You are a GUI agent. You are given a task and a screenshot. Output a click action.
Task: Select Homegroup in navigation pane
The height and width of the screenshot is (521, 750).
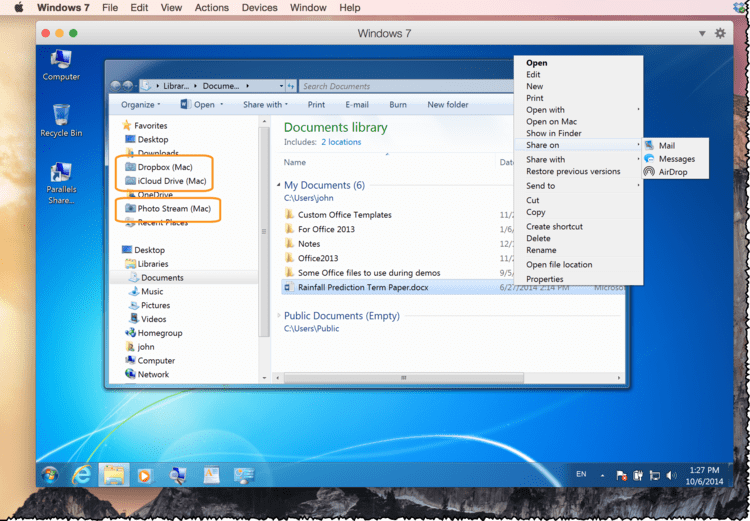click(154, 333)
